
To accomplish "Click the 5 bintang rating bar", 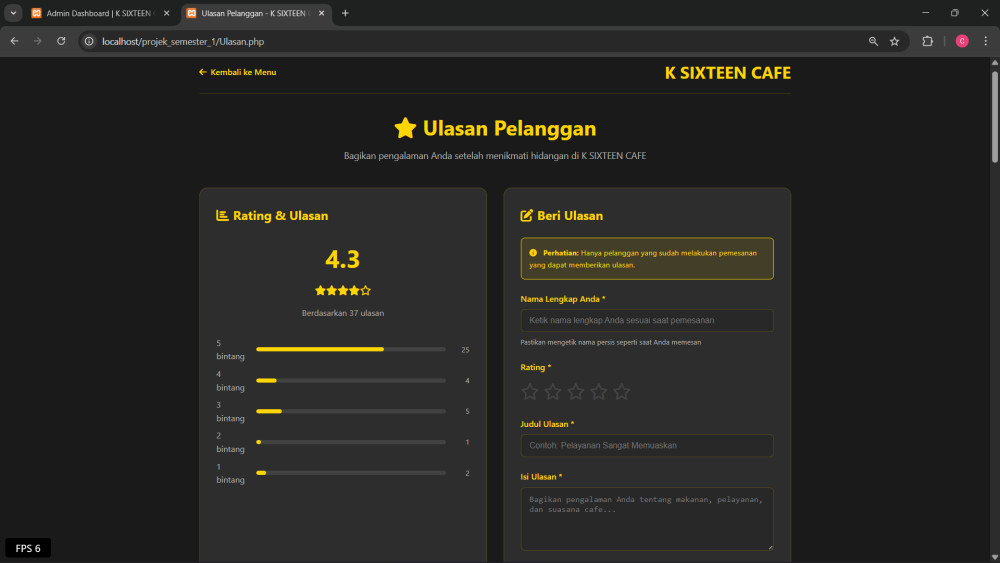I will (x=350, y=349).
